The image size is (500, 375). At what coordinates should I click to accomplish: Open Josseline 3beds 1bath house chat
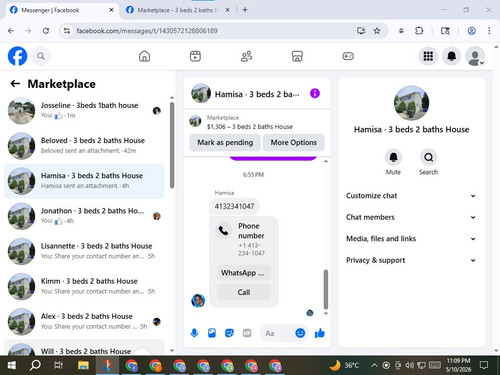[x=84, y=111]
